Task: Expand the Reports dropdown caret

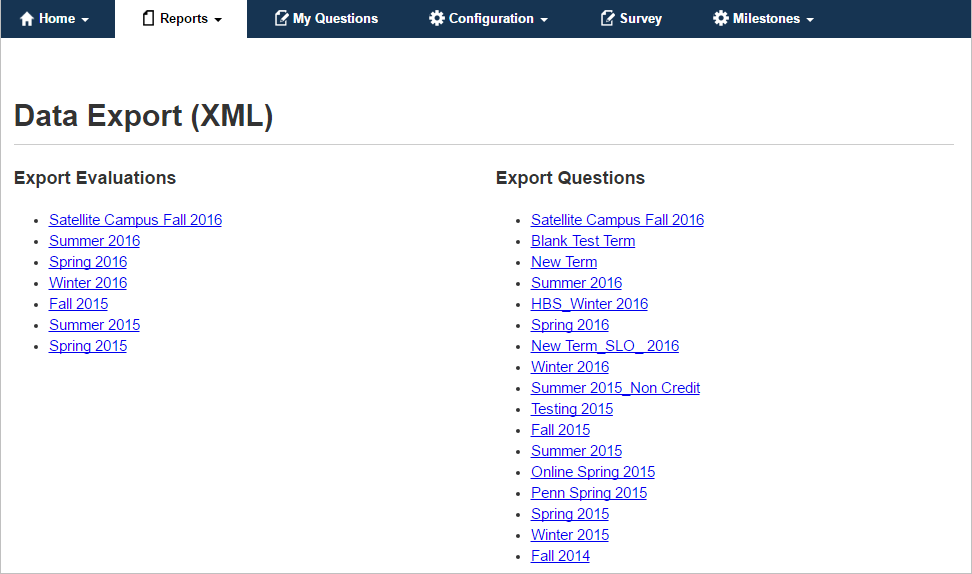Action: [x=218, y=20]
